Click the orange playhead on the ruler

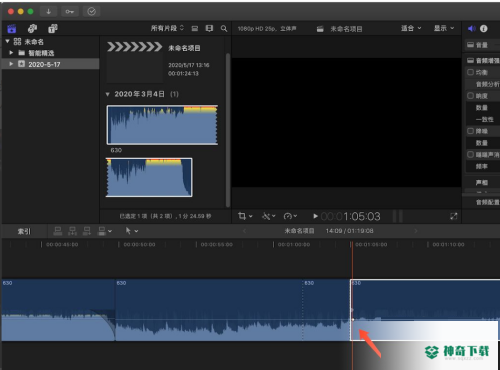pos(352,244)
